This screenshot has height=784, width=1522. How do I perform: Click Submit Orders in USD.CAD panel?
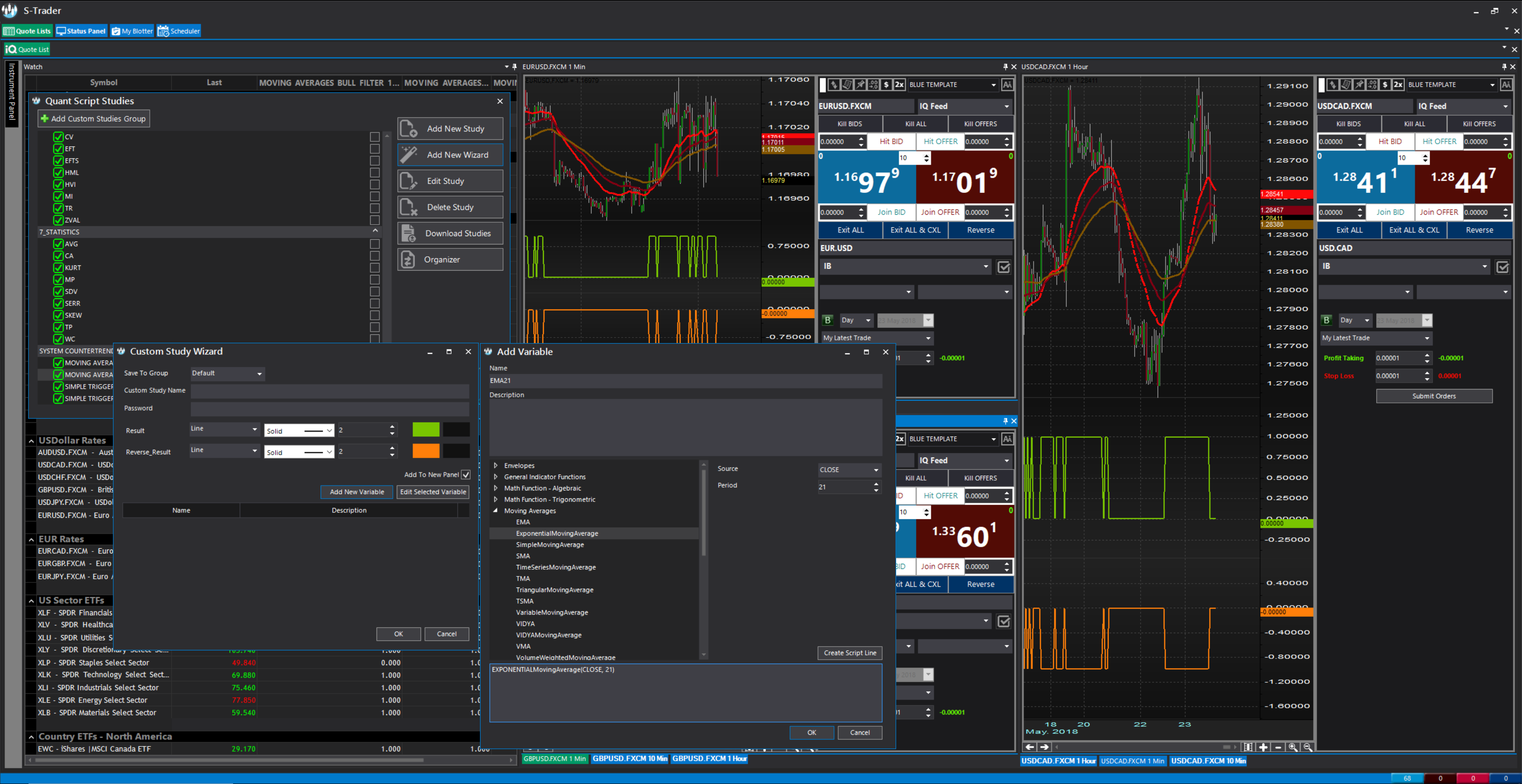[x=1434, y=396]
